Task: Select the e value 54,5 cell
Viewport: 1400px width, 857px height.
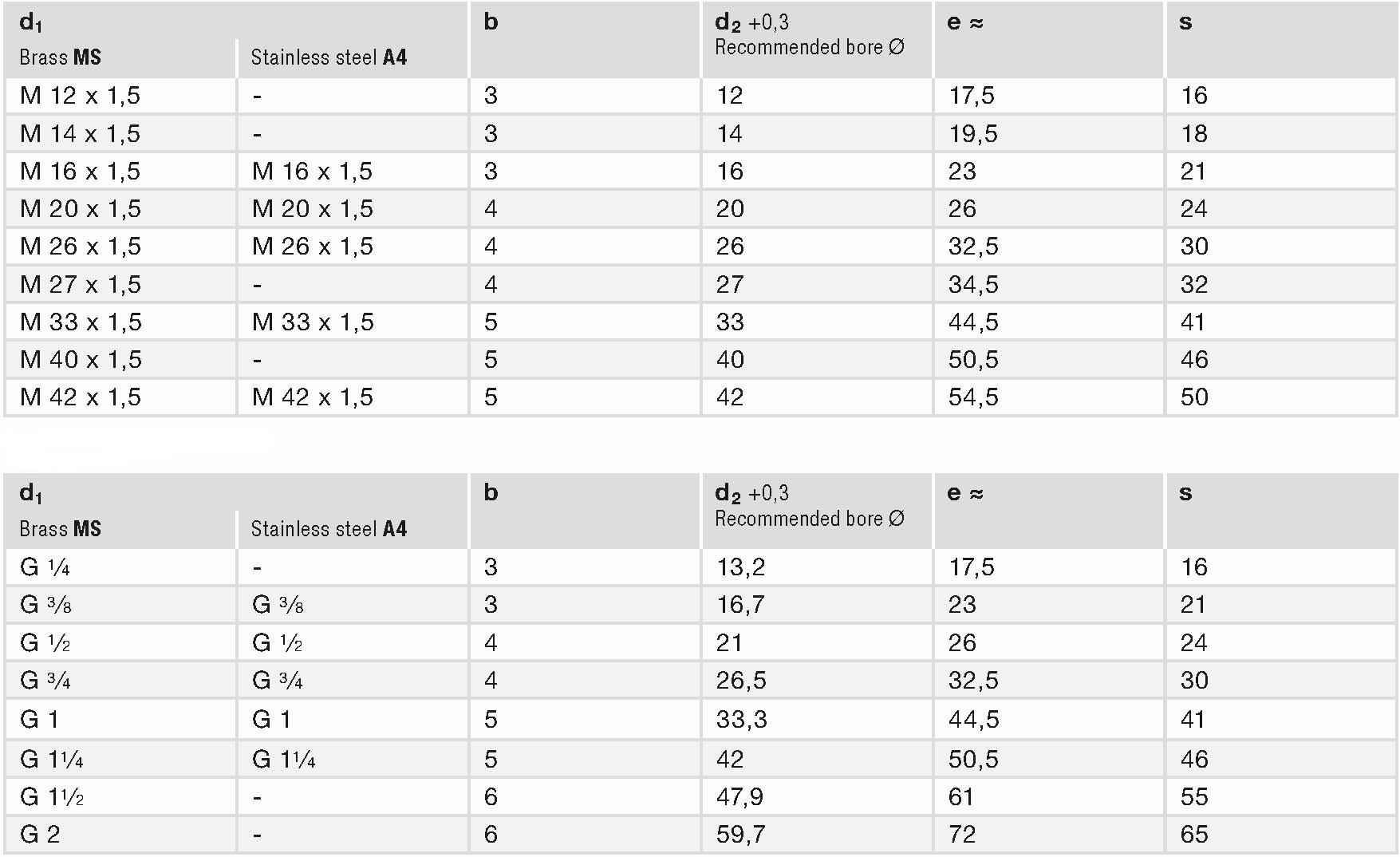Action: click(x=1048, y=397)
